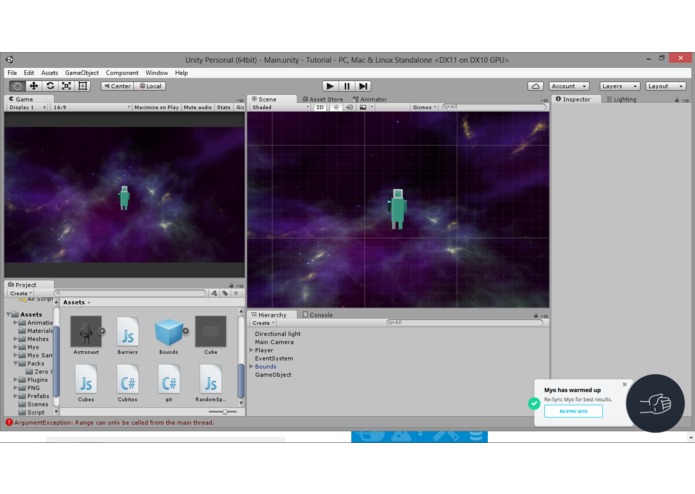Switch to the Animator tab

370,99
